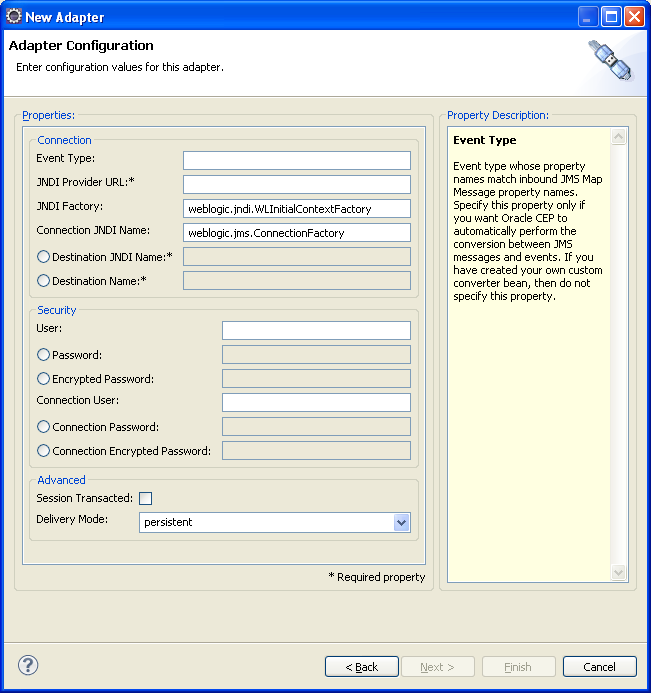Choose the Encrypted Password radio option
Image resolution: width=651 pixels, height=693 pixels.
coord(43,378)
